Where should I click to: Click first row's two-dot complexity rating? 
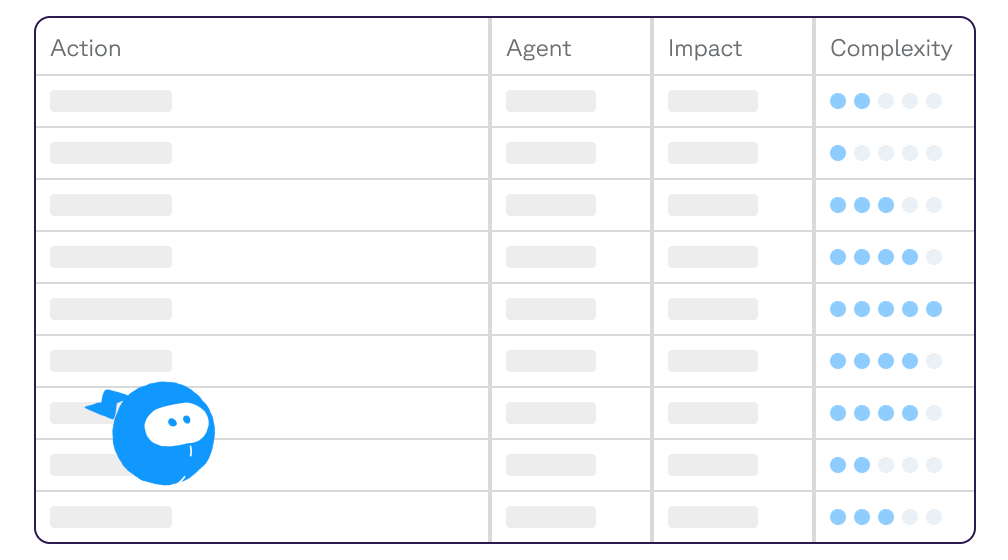click(886, 101)
